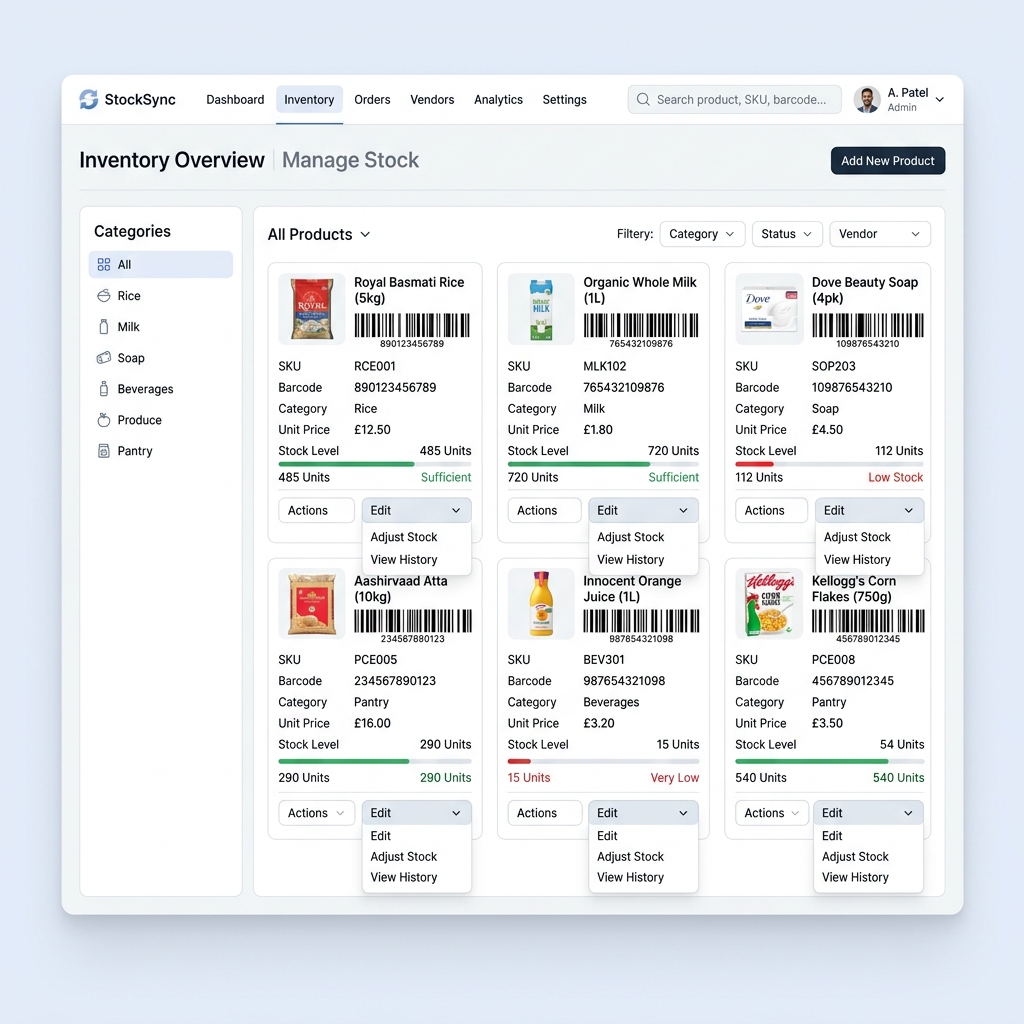Focus the Search product, SKU, barcode field
This screenshot has width=1024, height=1024.
pyautogui.click(x=735, y=99)
